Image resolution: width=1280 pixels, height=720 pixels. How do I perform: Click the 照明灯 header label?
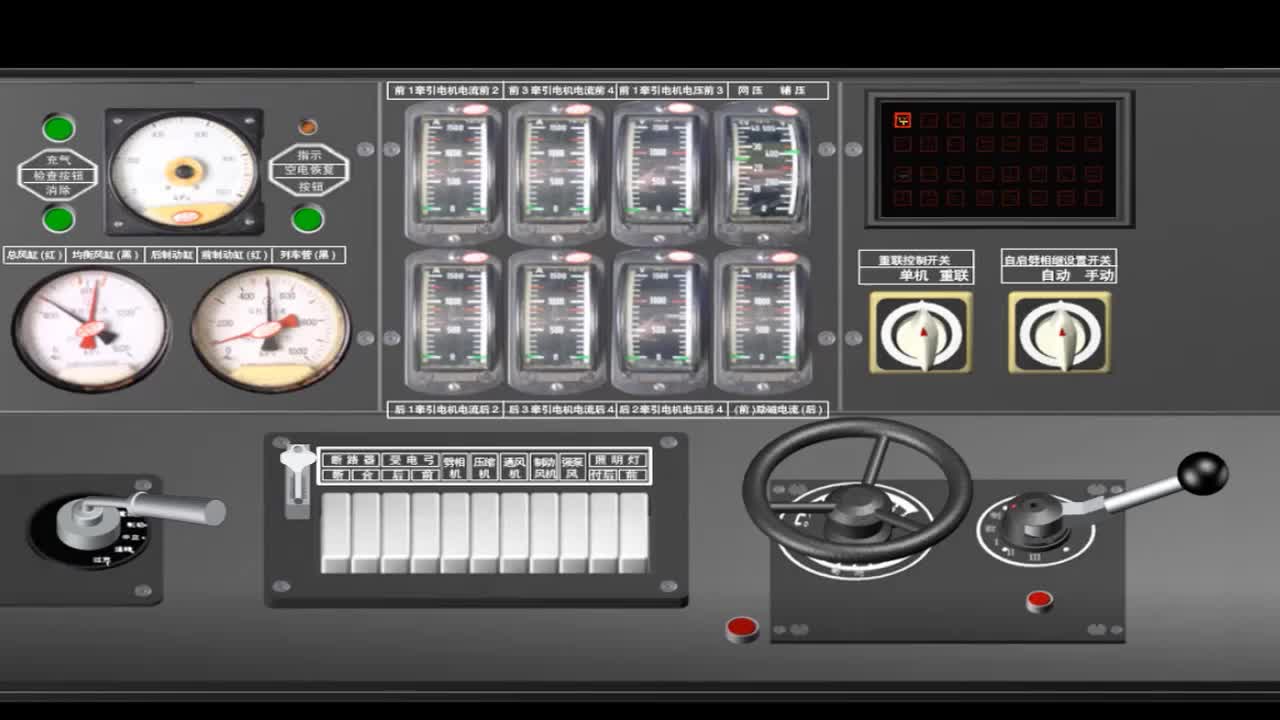click(618, 460)
